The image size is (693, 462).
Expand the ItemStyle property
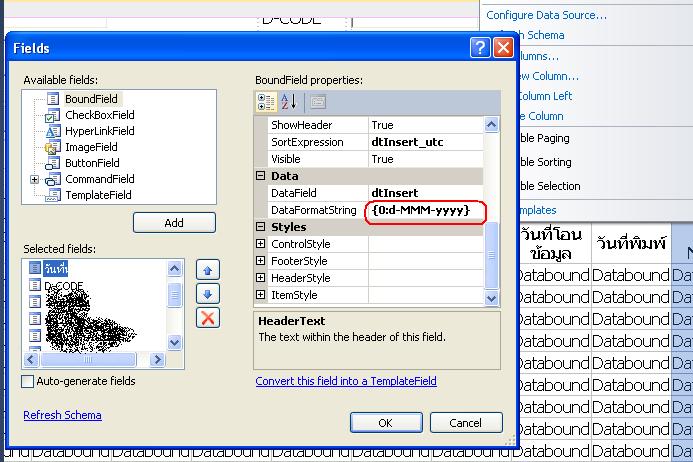pyautogui.click(x=261, y=295)
